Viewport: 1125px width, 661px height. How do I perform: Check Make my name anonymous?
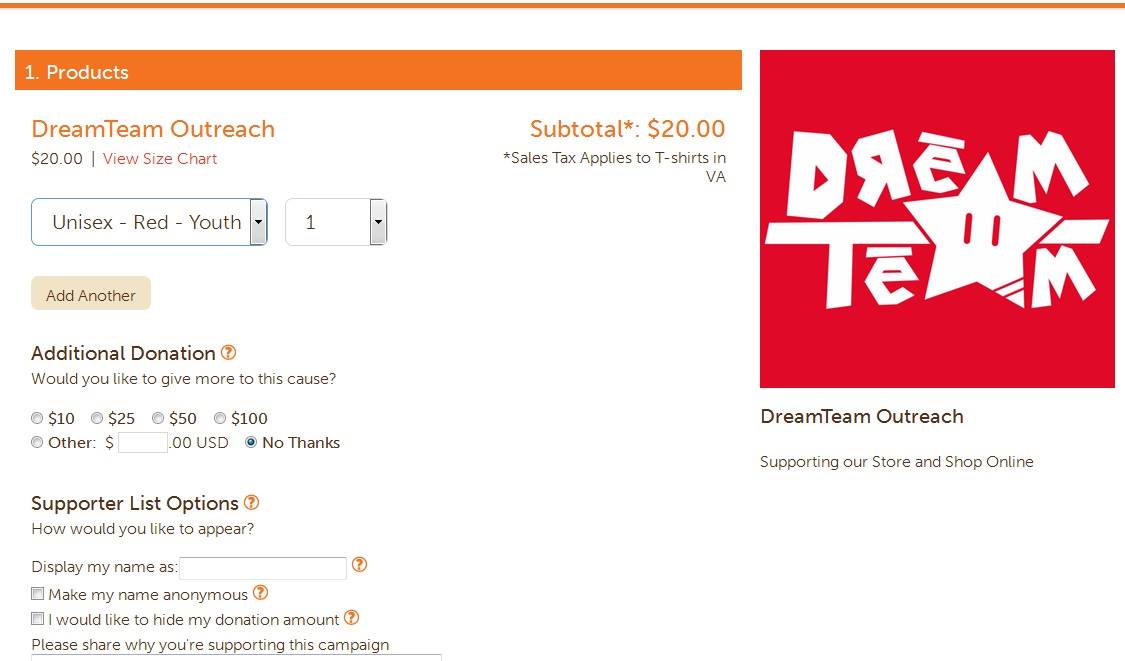[x=38, y=594]
